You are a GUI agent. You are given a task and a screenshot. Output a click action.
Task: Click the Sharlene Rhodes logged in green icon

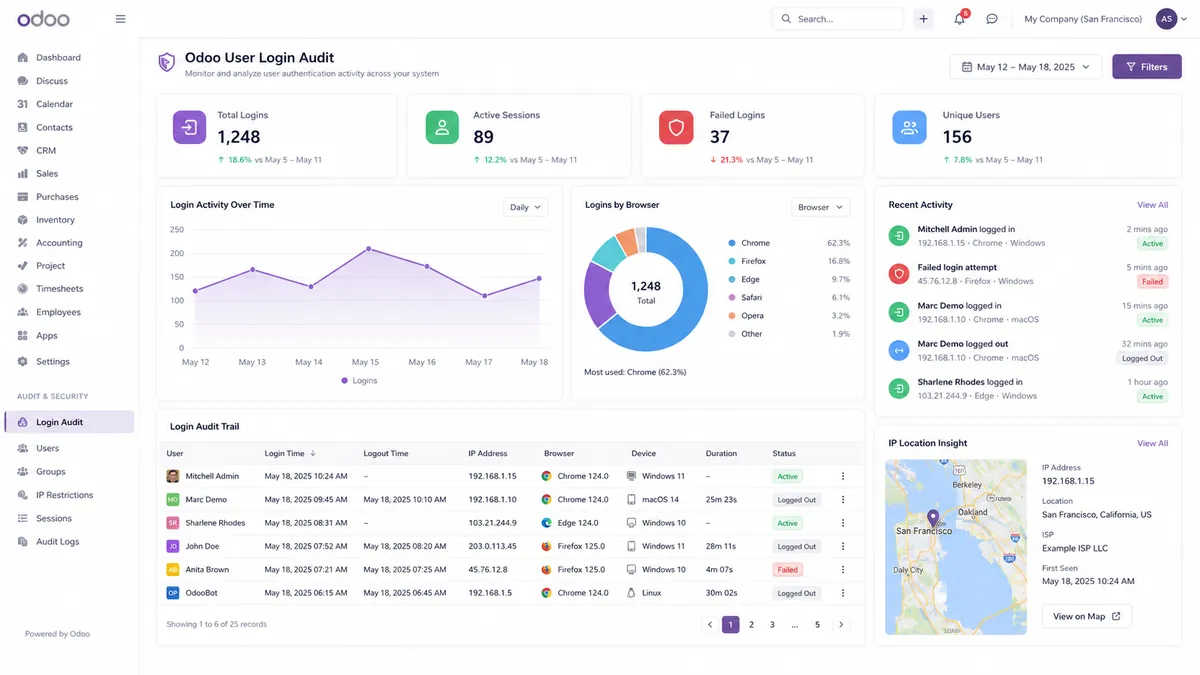(x=899, y=388)
